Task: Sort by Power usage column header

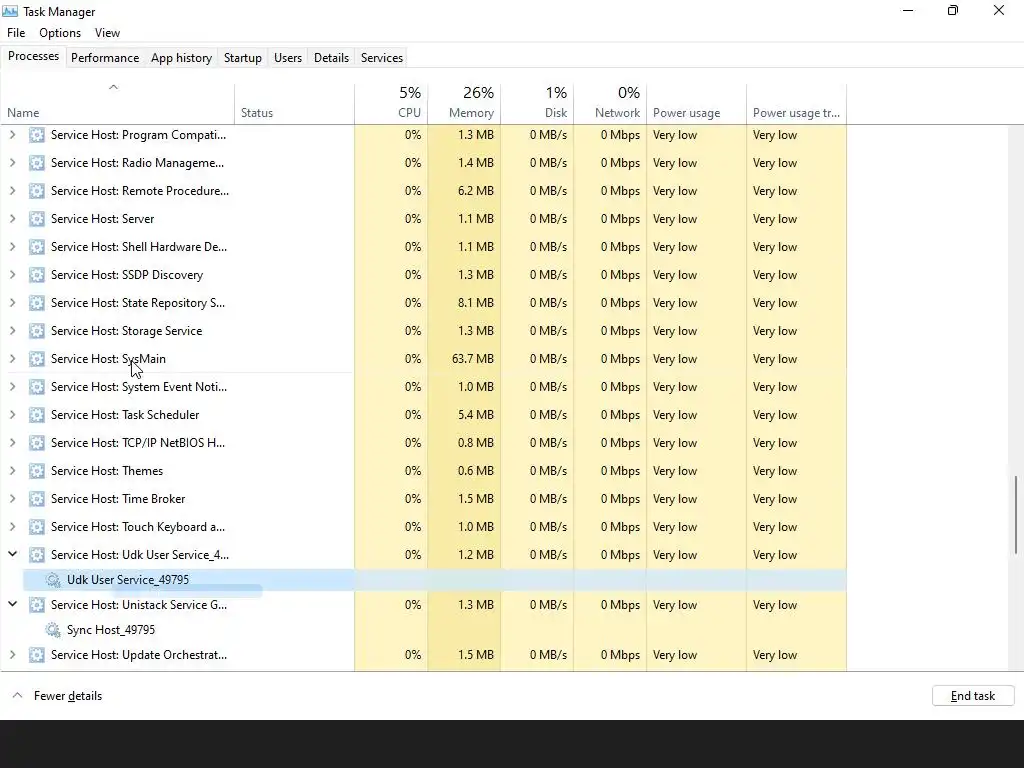Action: pos(697,104)
